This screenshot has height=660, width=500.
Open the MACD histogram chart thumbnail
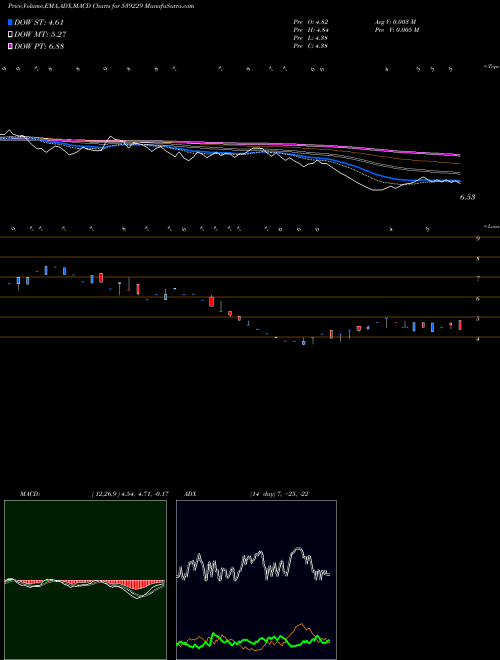(85, 580)
